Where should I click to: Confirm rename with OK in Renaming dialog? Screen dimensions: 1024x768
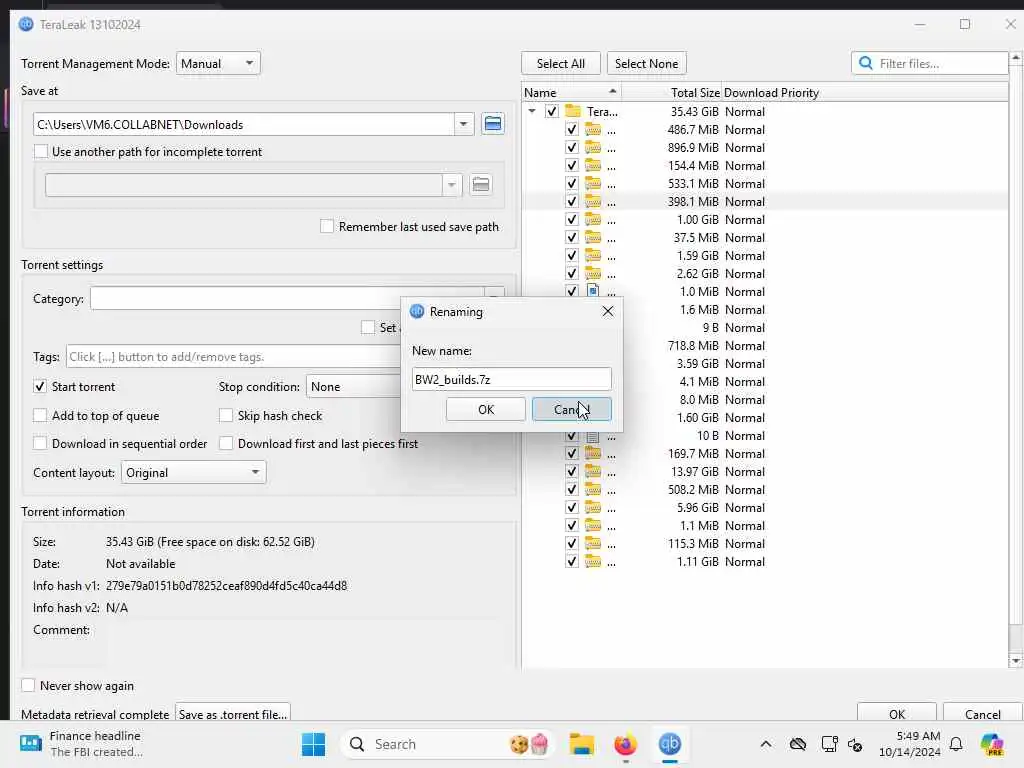tap(486, 409)
